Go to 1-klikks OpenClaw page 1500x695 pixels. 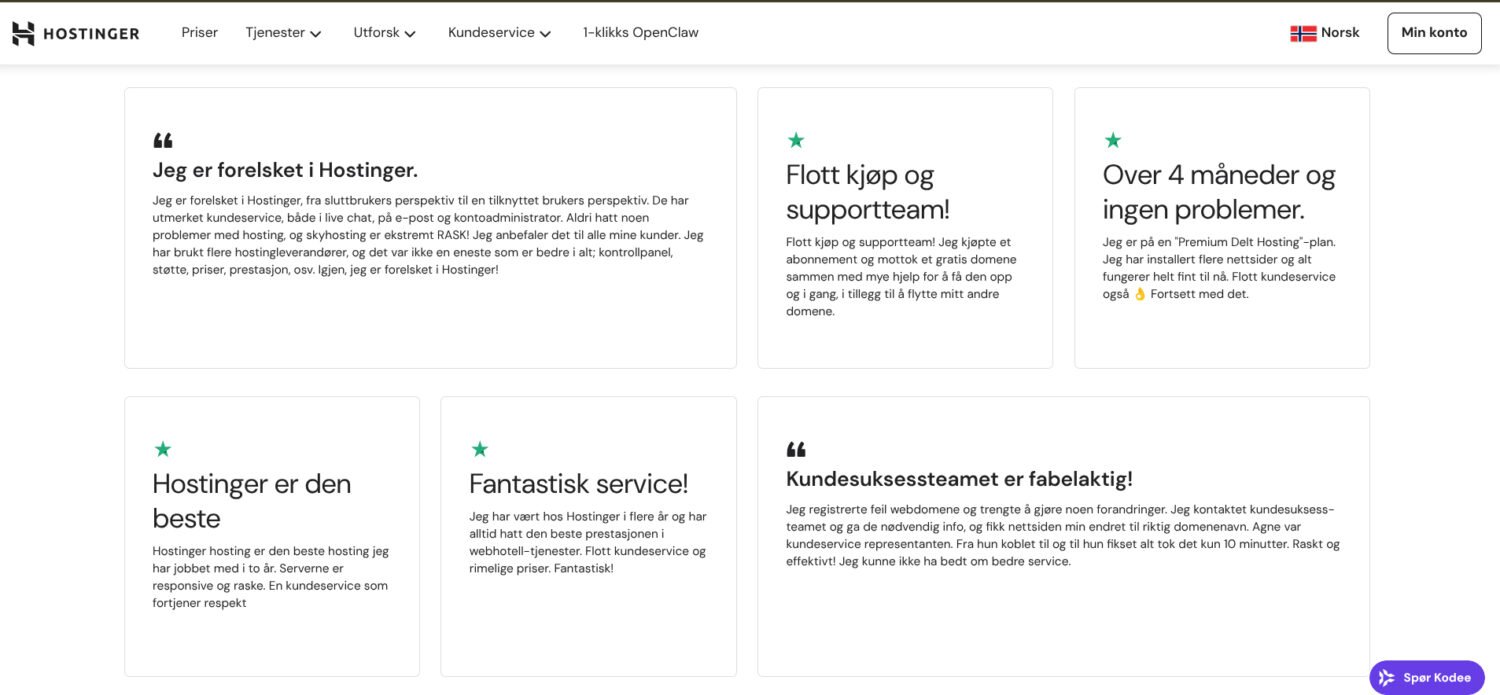click(x=640, y=33)
